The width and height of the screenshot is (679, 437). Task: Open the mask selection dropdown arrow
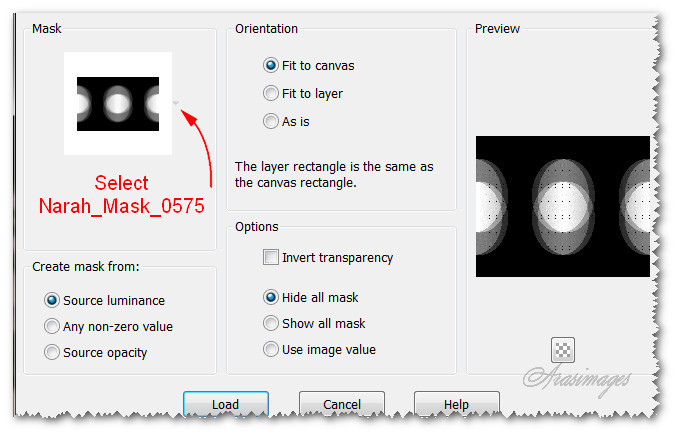pyautogui.click(x=176, y=103)
